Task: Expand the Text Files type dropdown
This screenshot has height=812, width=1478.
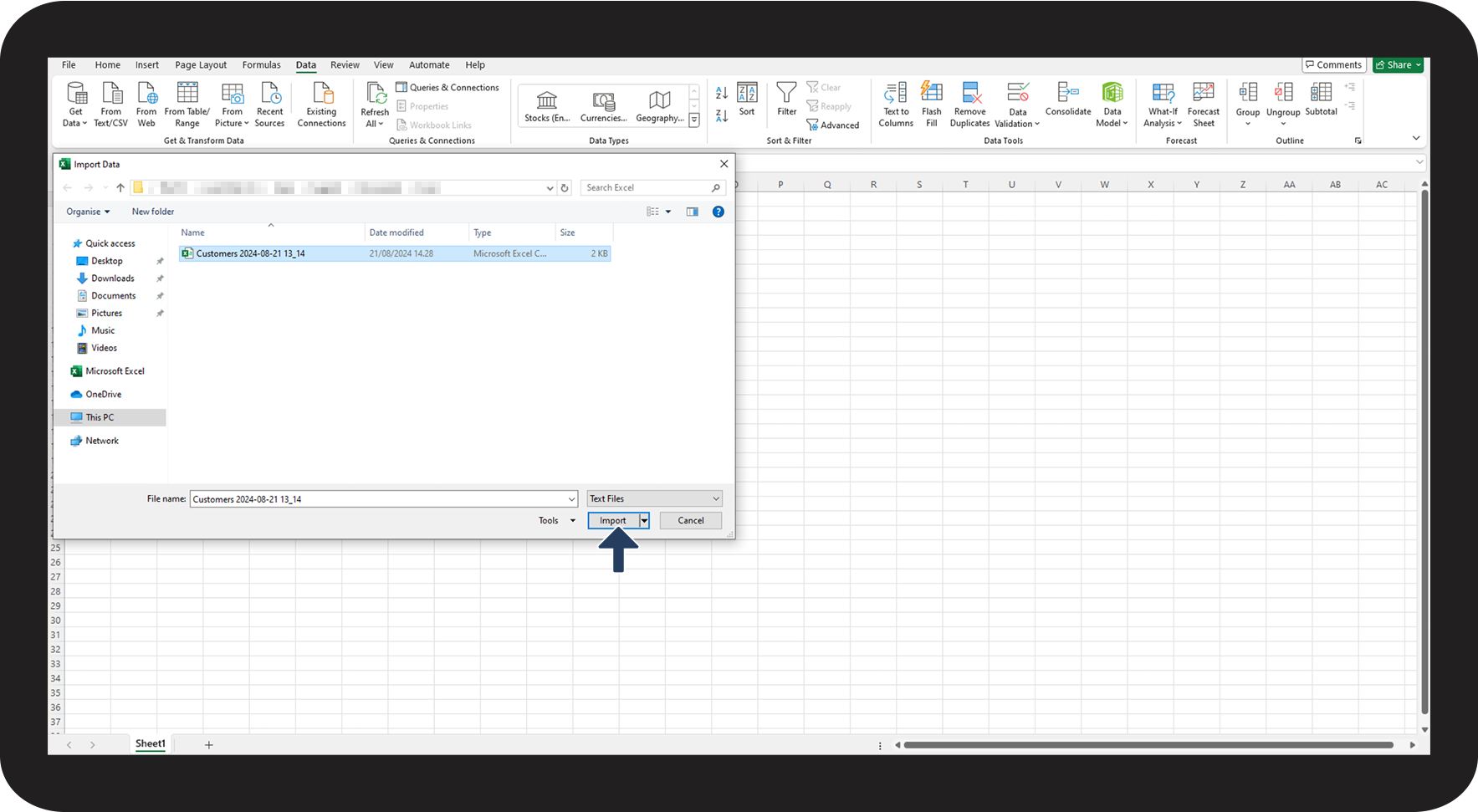Action: pos(654,498)
